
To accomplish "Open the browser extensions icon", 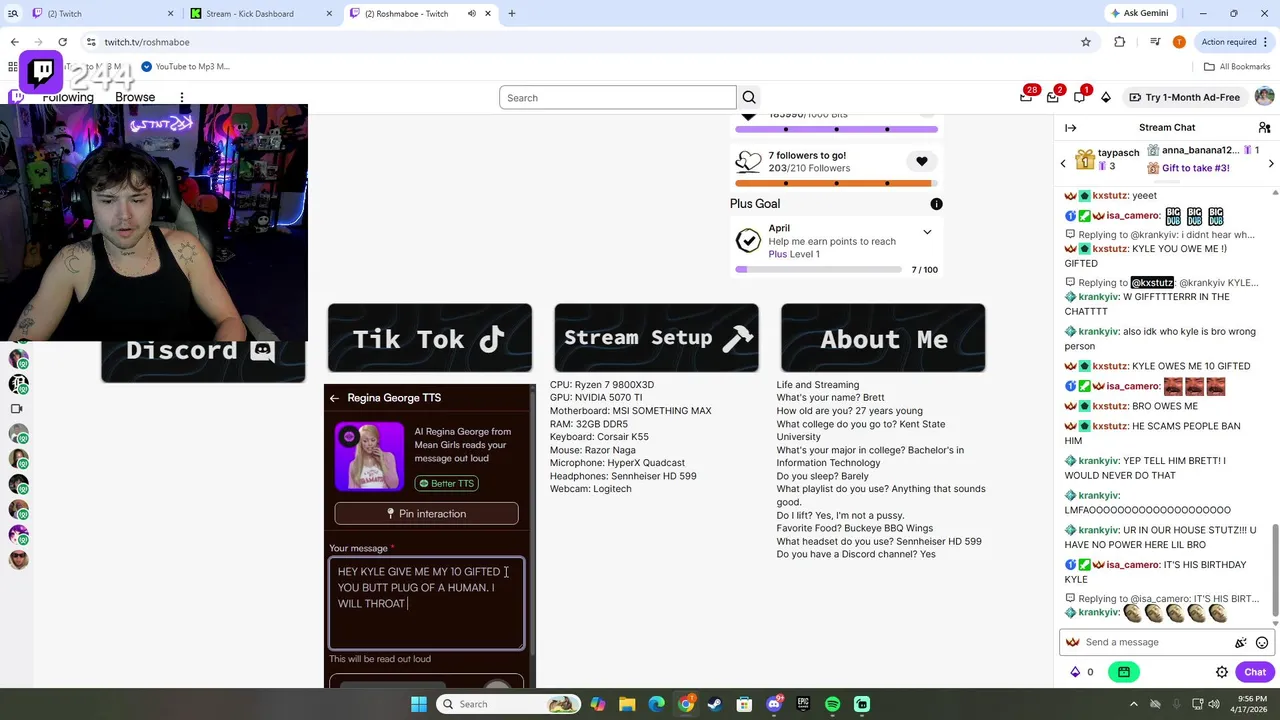I will pyautogui.click(x=1119, y=42).
